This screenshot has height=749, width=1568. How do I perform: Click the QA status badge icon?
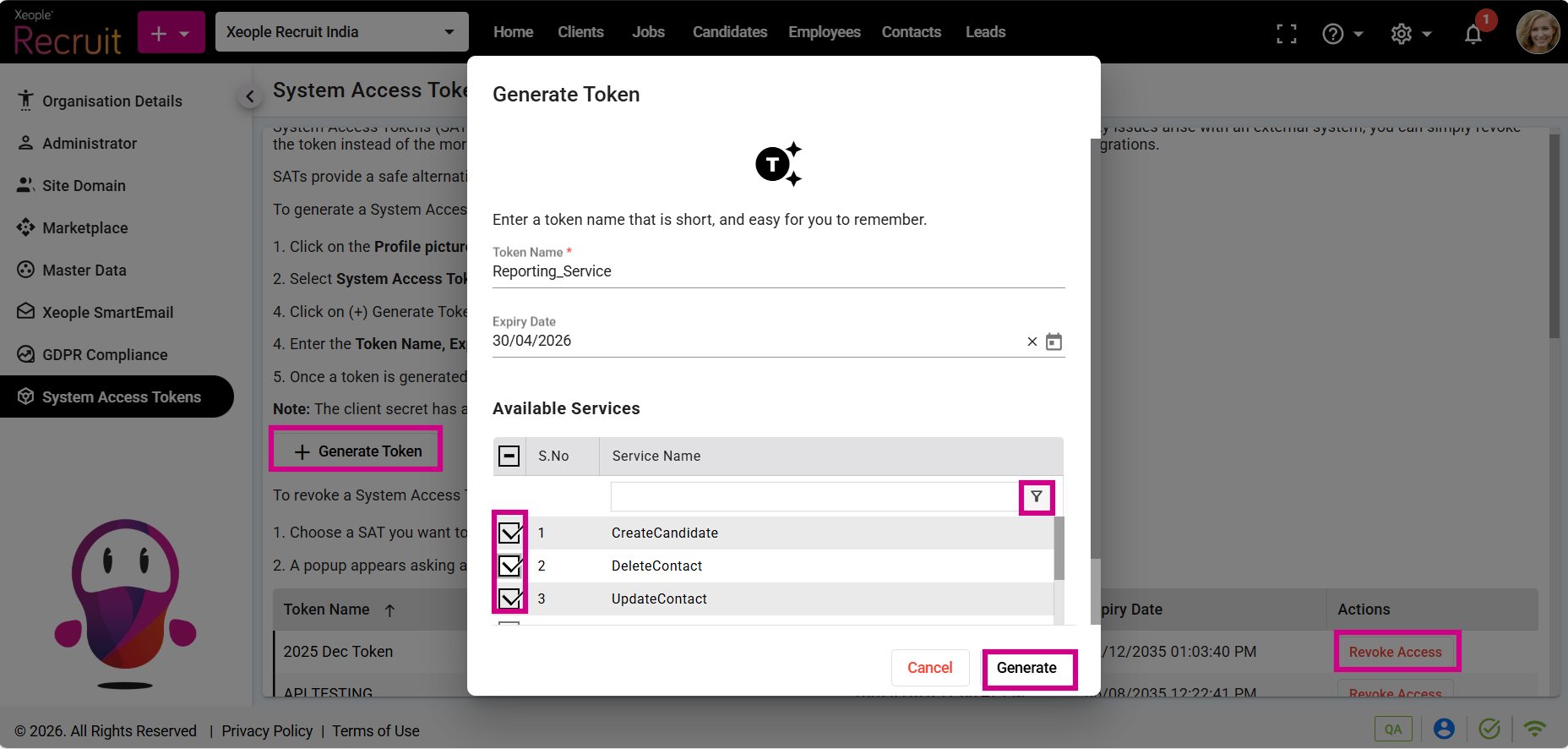[1392, 729]
